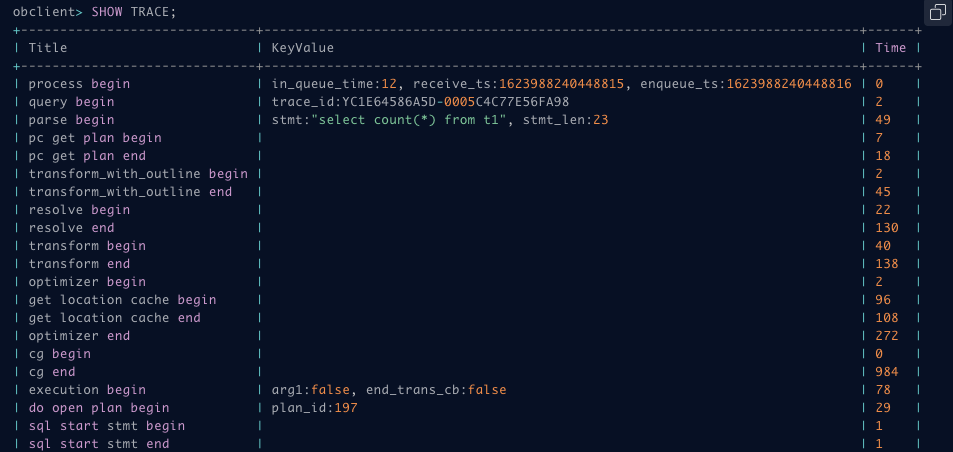Click the receive_ts timestamp value
The height and width of the screenshot is (452, 953).
coord(562,84)
